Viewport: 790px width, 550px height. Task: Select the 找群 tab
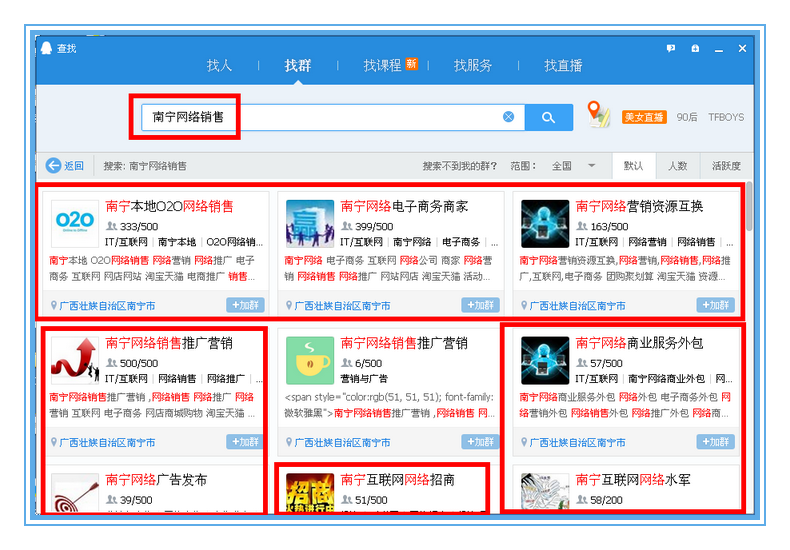point(298,65)
